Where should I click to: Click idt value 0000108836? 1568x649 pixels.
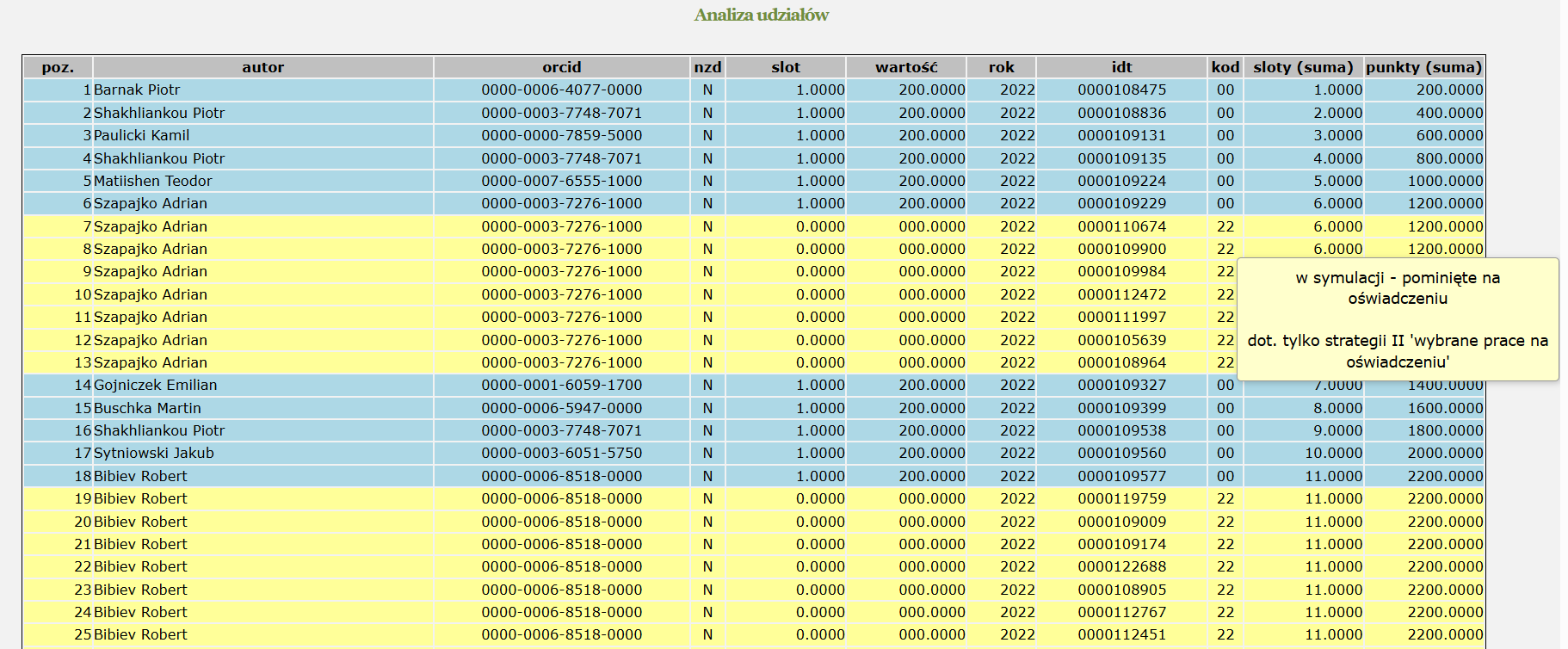tap(1121, 113)
